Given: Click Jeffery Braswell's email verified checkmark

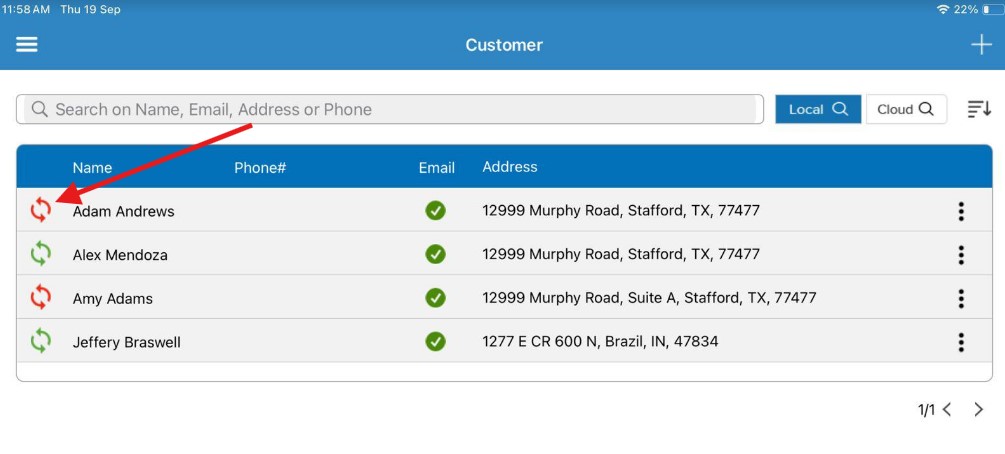Looking at the screenshot, I should (x=435, y=341).
